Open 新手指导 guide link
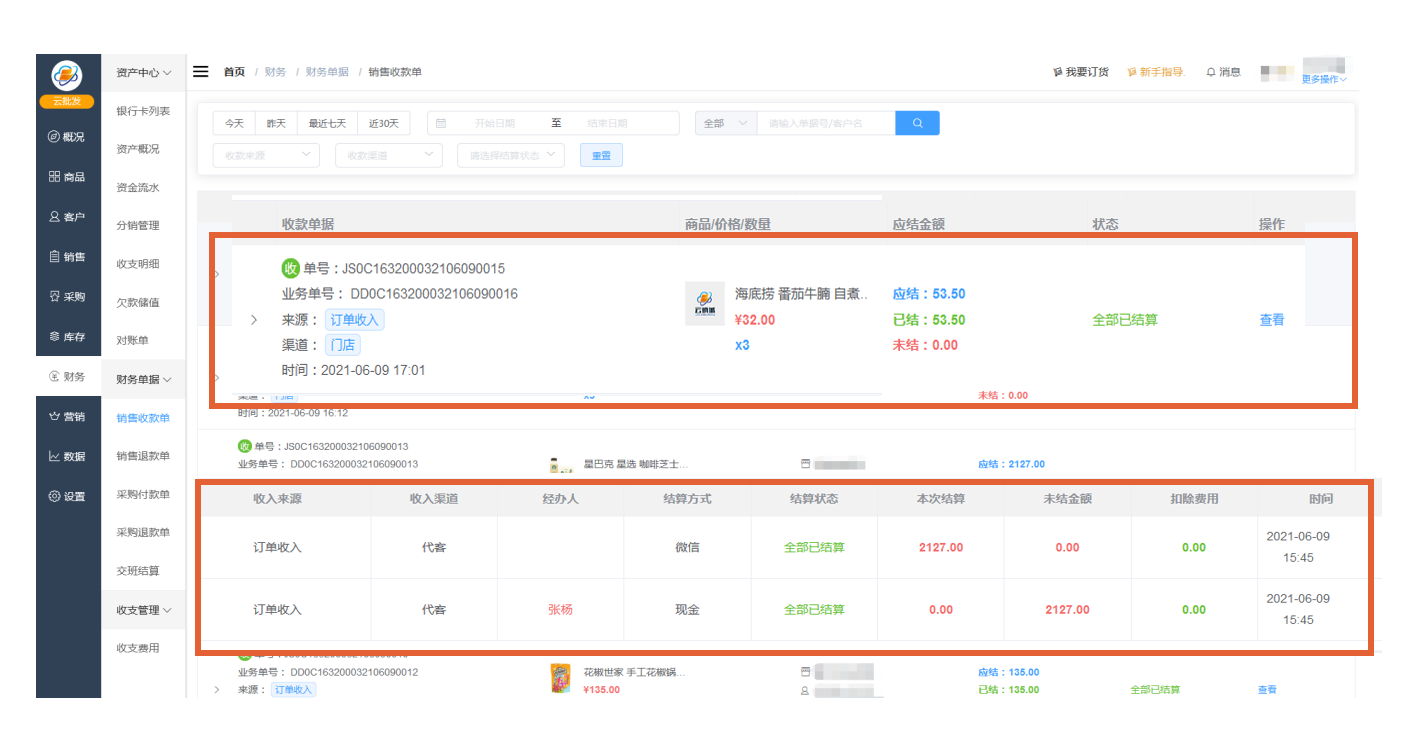1412x736 pixels. (x=1155, y=72)
